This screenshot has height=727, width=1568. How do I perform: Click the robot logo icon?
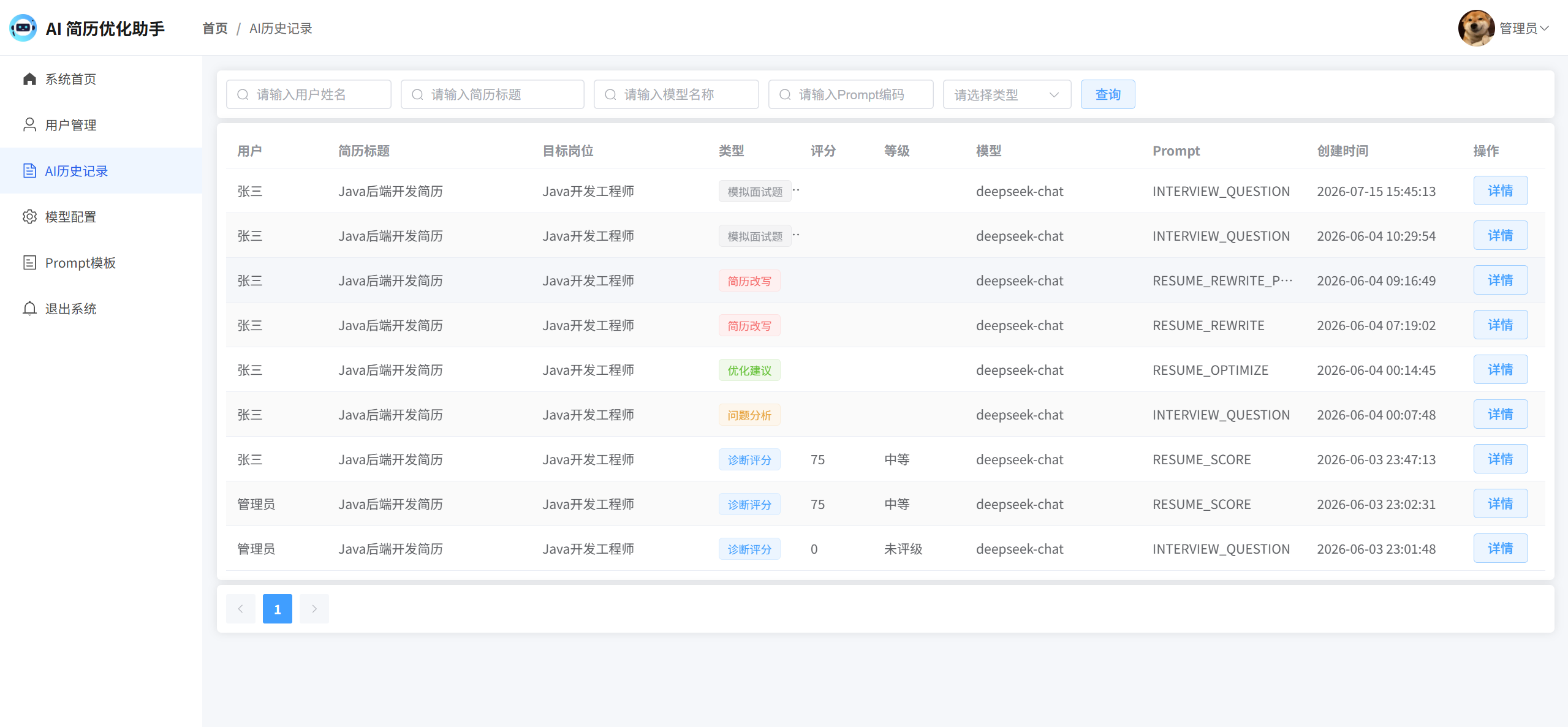pos(23,28)
